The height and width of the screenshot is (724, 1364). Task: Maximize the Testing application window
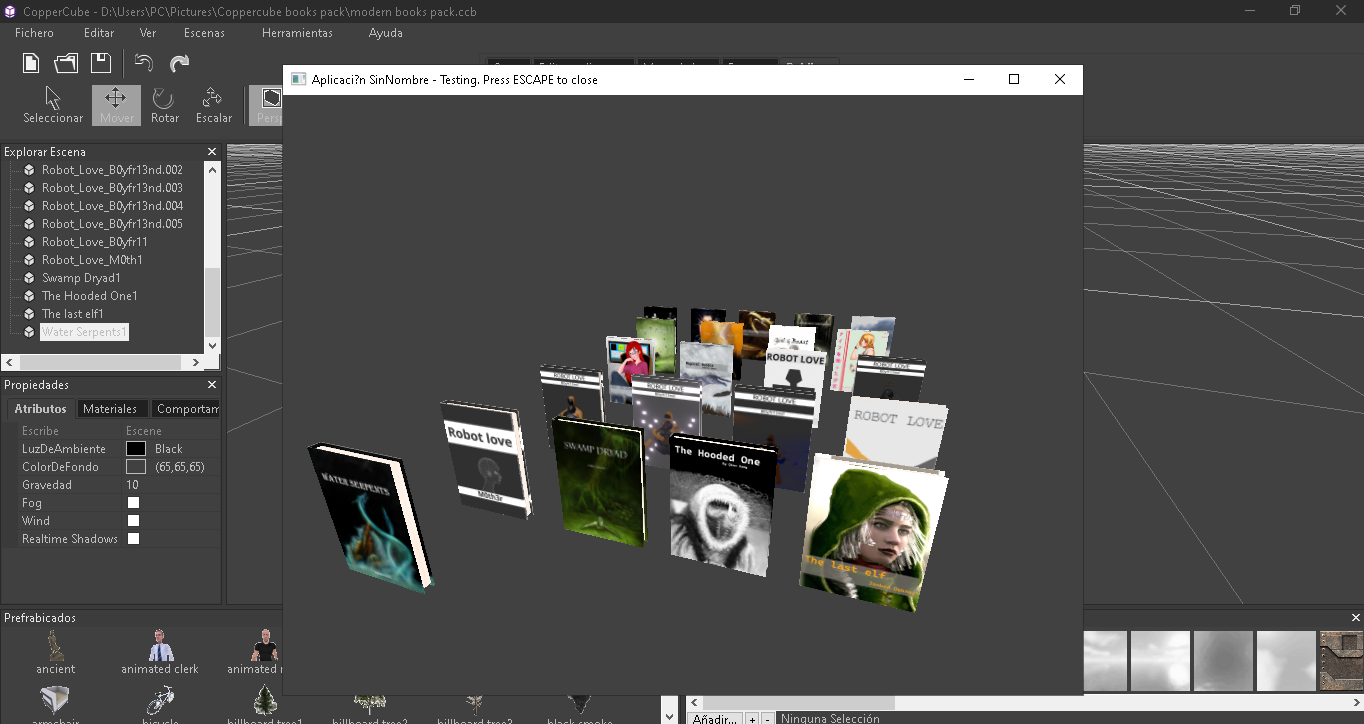(x=1014, y=79)
